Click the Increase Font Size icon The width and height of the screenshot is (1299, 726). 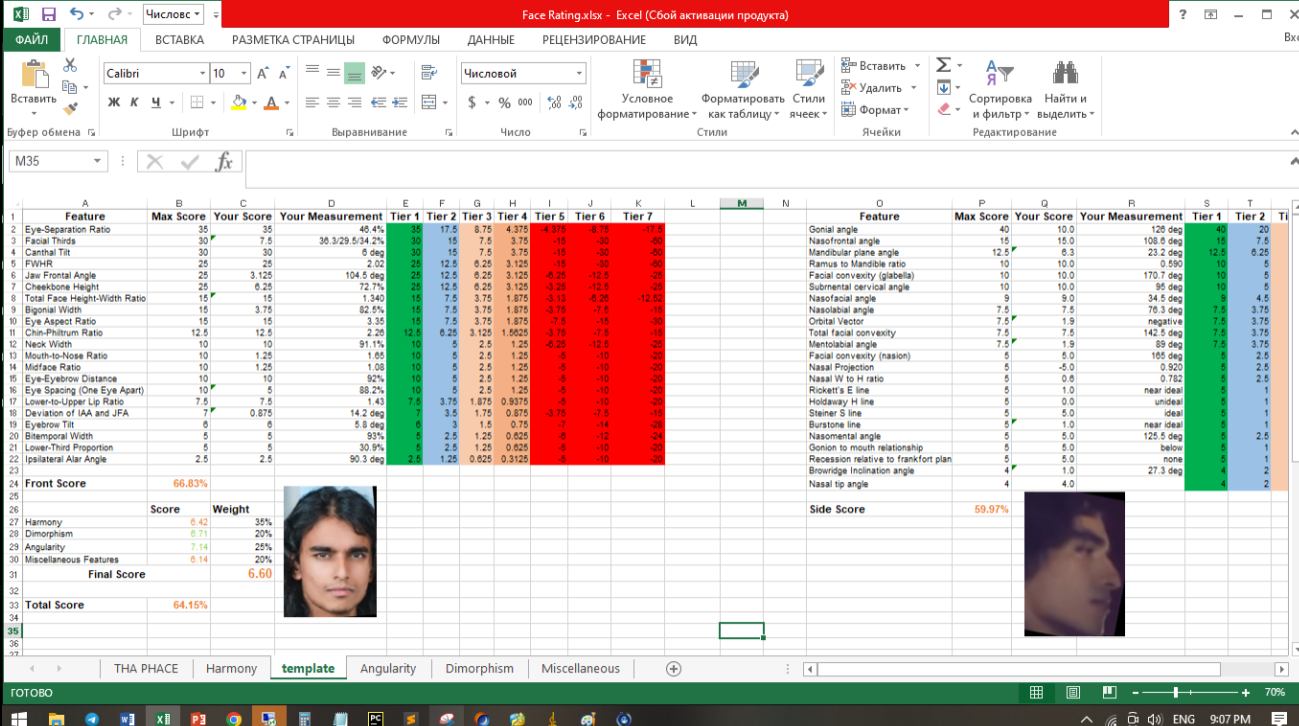[x=262, y=73]
